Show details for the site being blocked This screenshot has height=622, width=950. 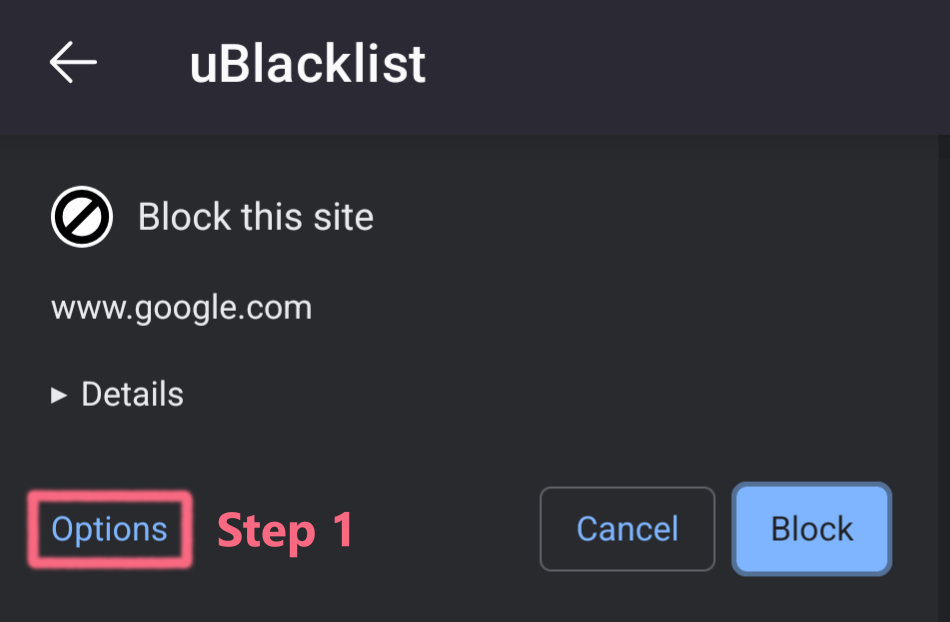click(118, 395)
